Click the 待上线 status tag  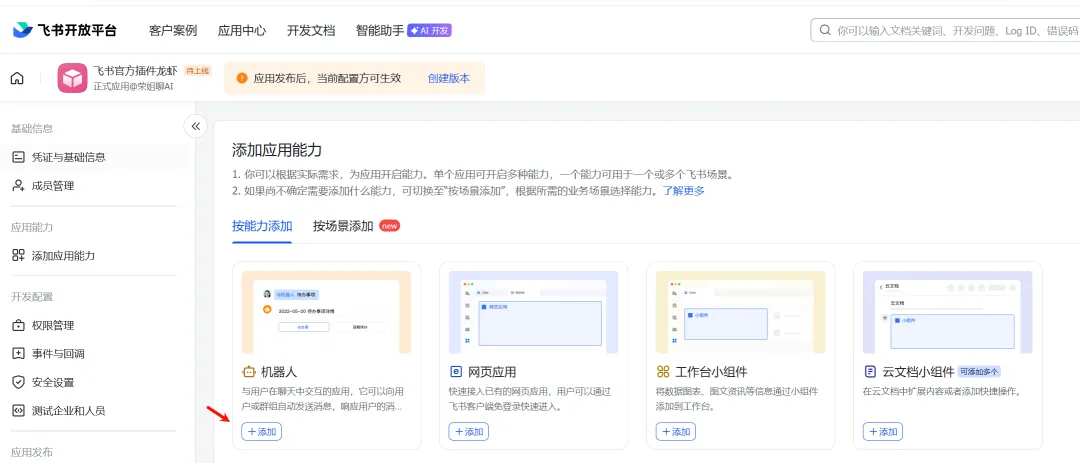click(197, 71)
